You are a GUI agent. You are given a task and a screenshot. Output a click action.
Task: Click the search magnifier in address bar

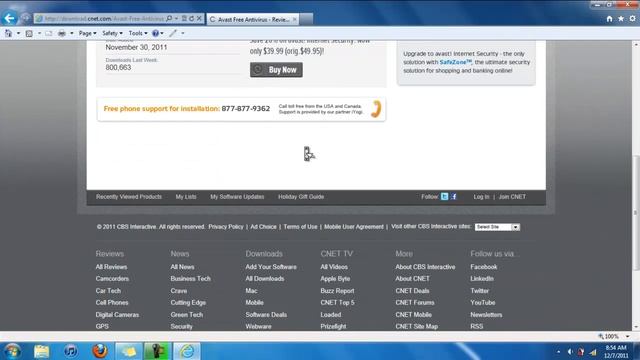click(169, 18)
